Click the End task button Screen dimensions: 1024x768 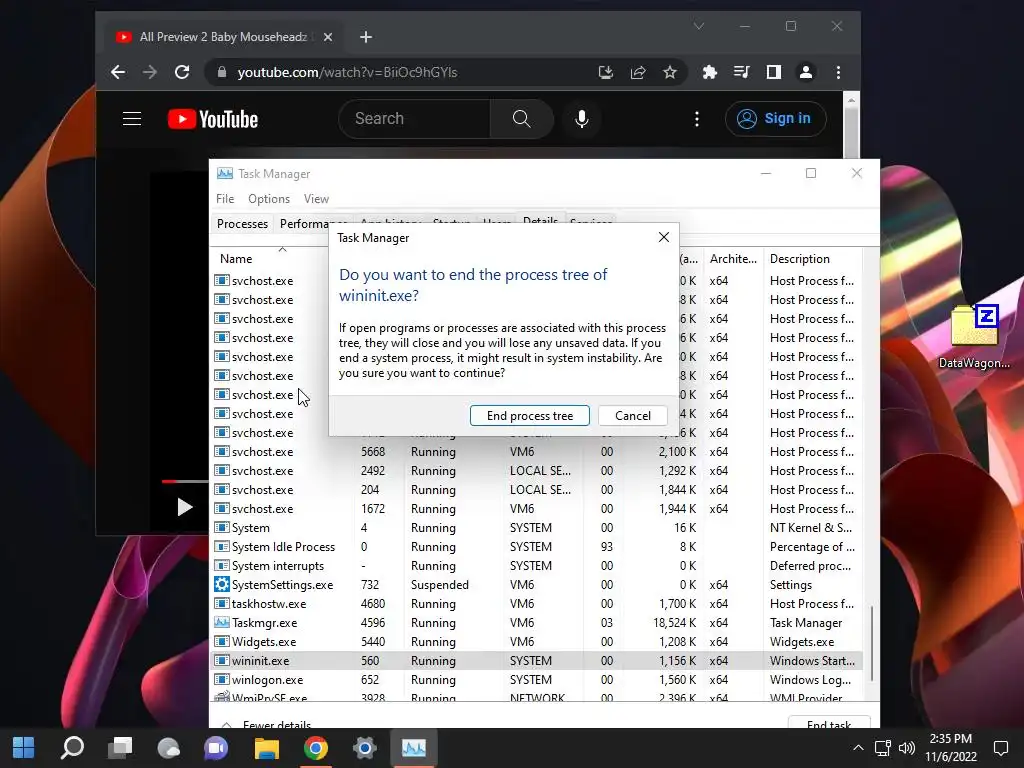[829, 722]
